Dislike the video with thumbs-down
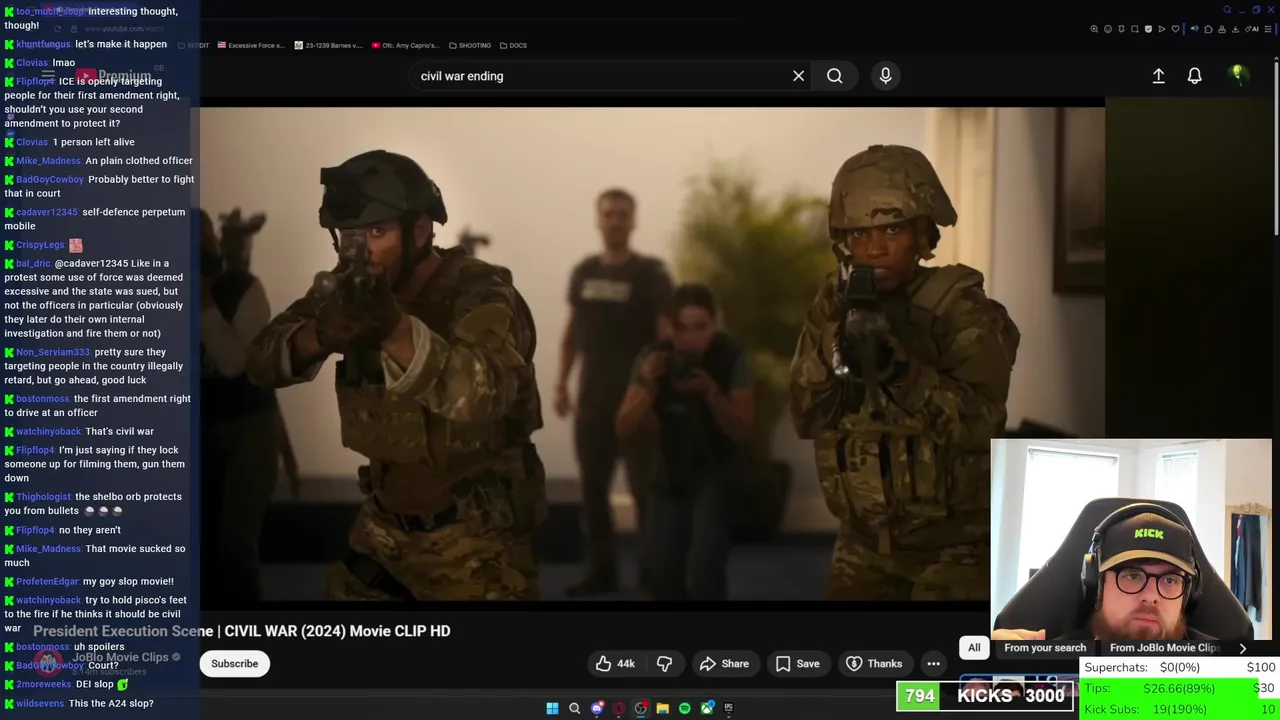The height and width of the screenshot is (720, 1280). (664, 664)
